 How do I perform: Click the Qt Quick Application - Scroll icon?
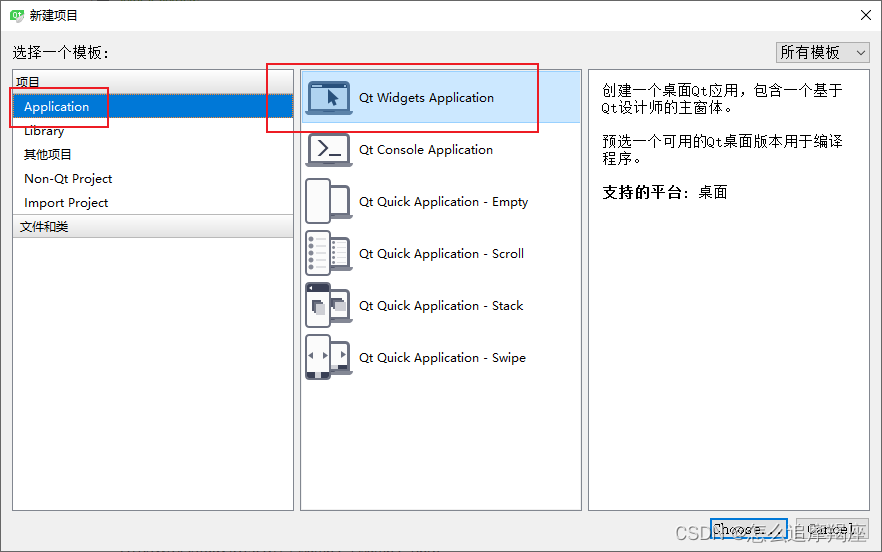point(329,253)
